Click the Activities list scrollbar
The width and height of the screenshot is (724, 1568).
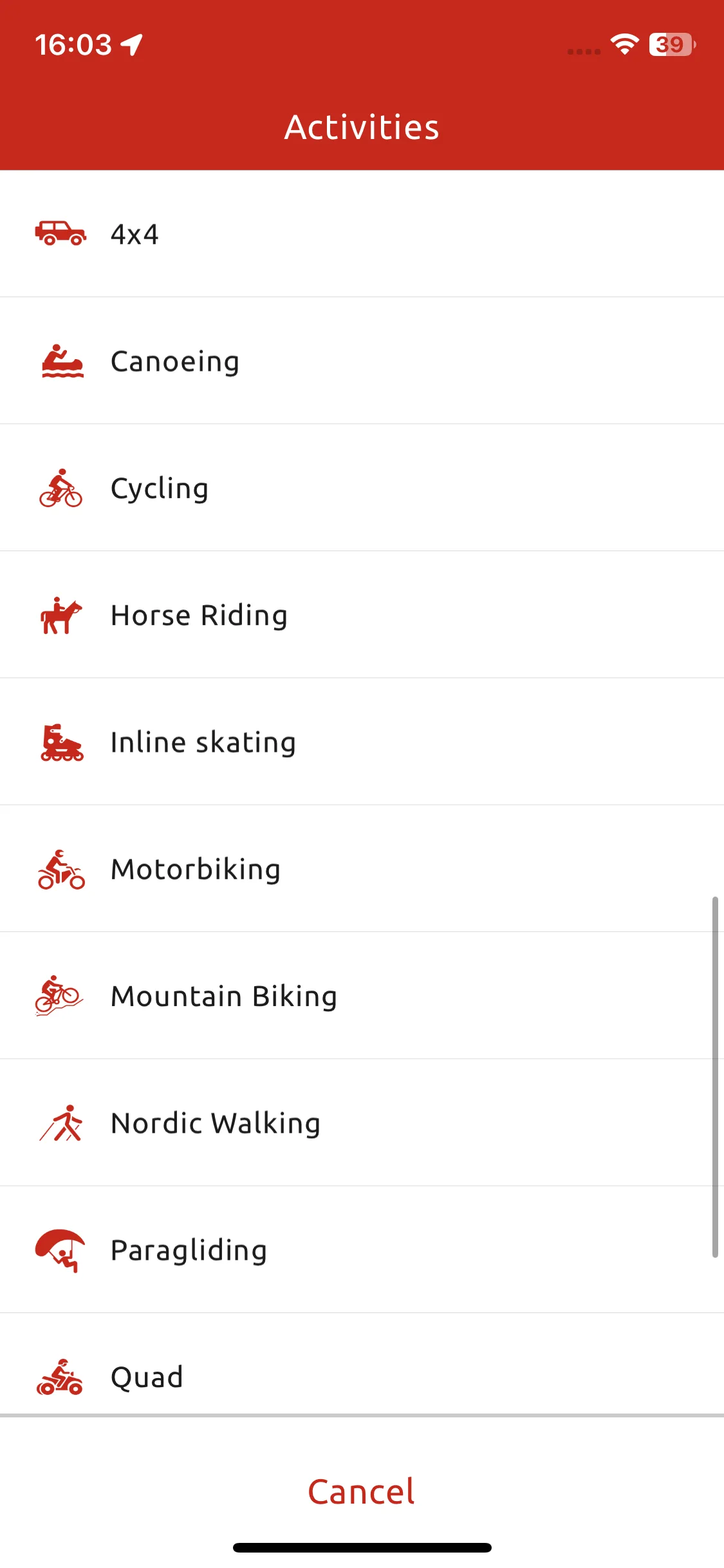(x=715, y=1077)
